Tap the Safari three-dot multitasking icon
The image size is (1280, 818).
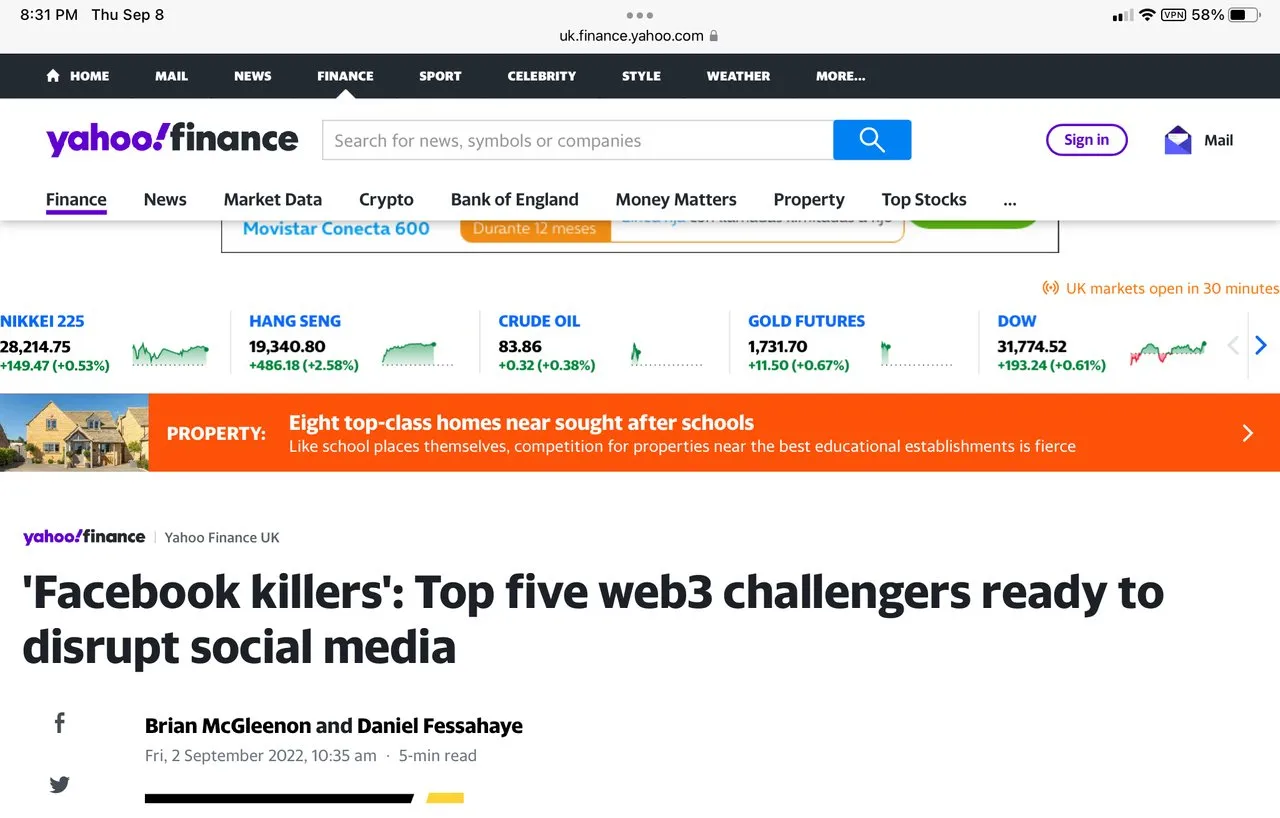[639, 15]
